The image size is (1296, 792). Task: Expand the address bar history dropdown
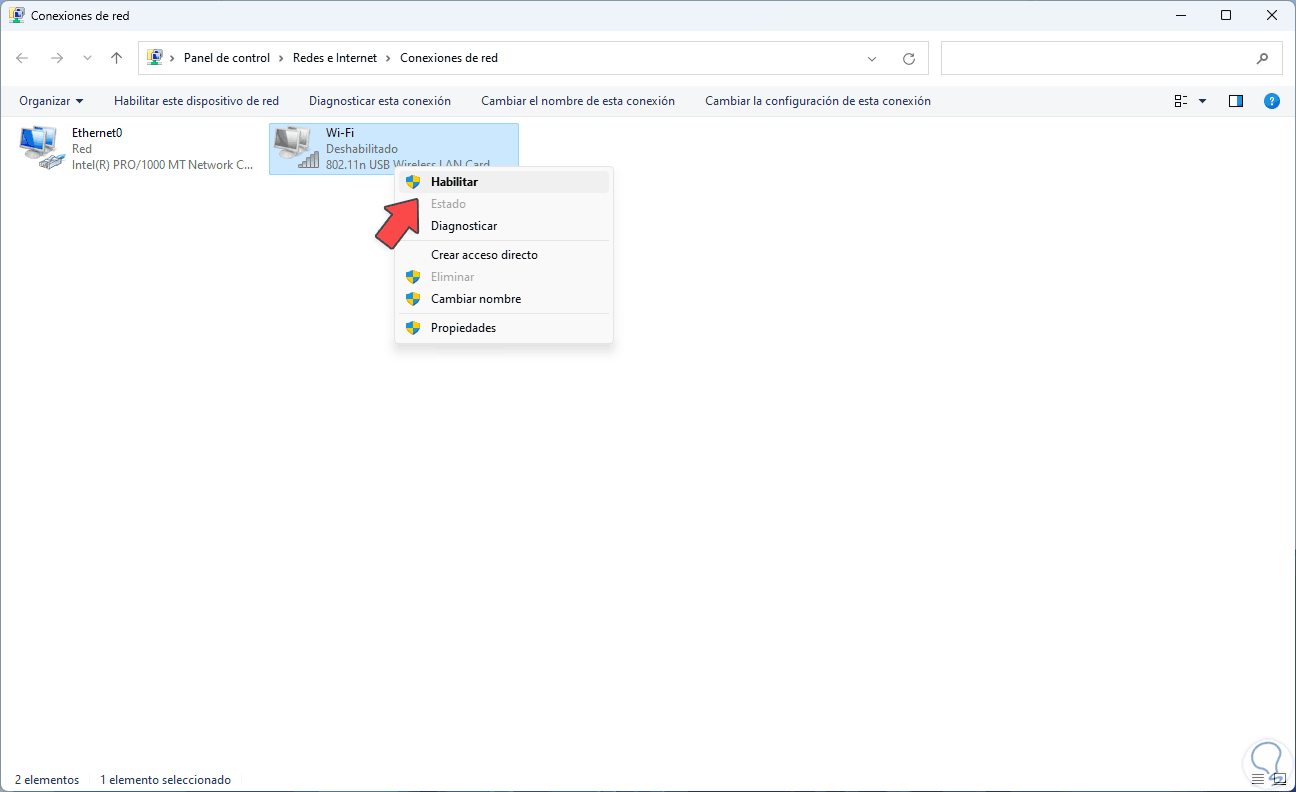(x=873, y=58)
